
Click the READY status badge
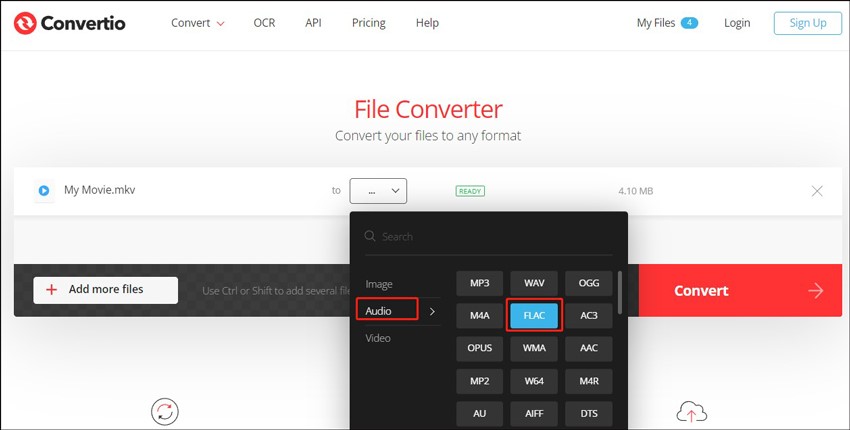tap(470, 191)
